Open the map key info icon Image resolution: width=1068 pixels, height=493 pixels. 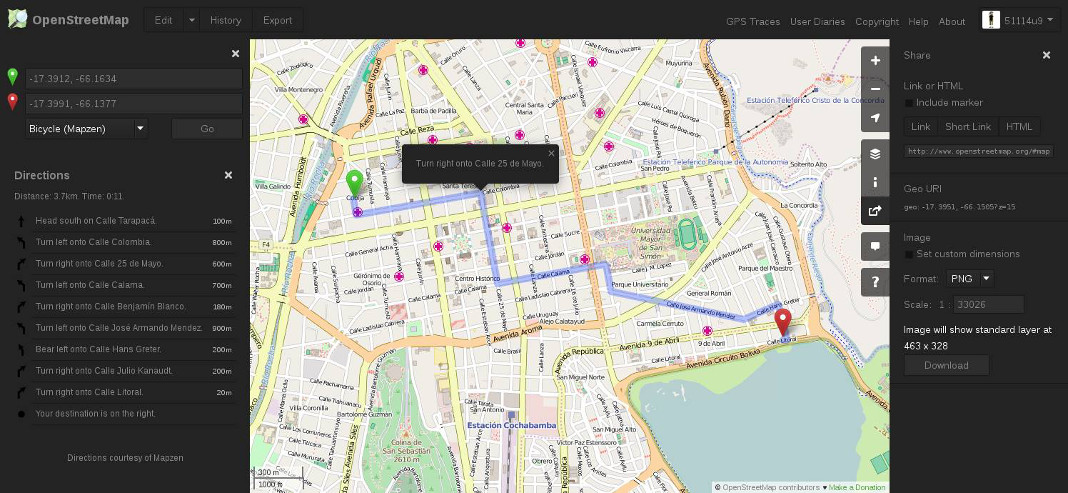click(875, 182)
